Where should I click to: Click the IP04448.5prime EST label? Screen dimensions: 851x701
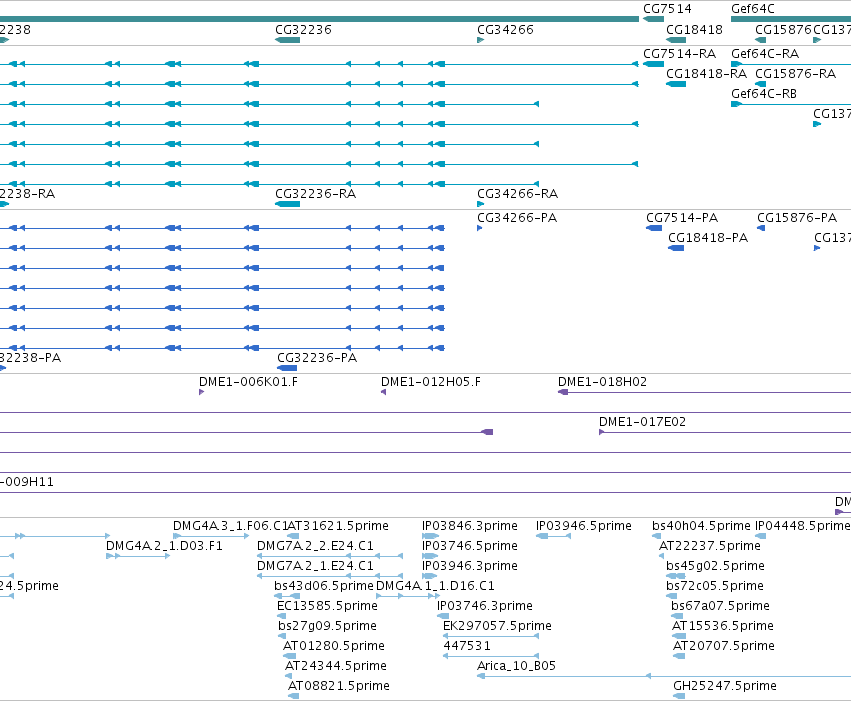(x=802, y=526)
